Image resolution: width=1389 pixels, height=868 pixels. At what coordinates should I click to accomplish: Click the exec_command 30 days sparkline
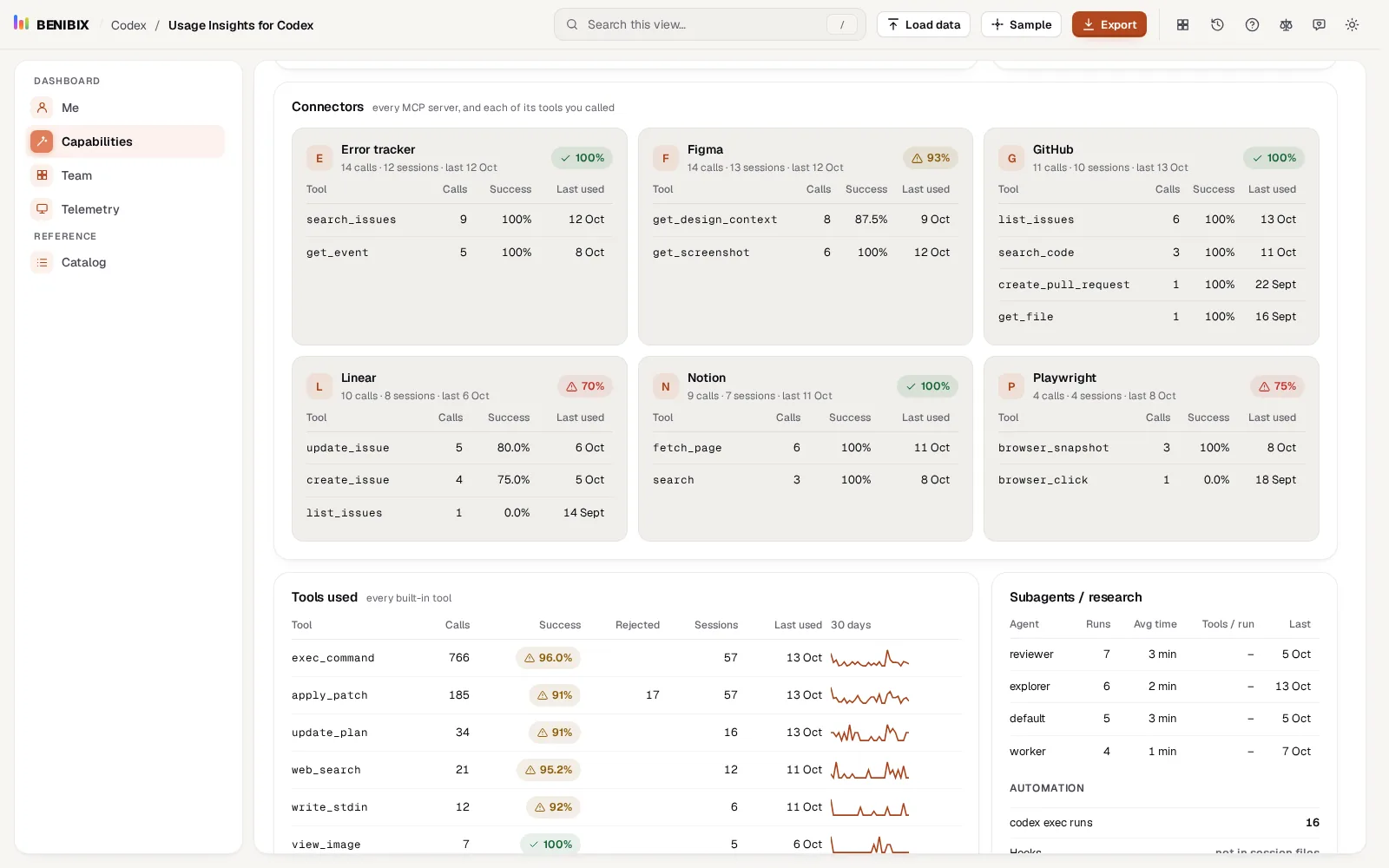coord(870,659)
